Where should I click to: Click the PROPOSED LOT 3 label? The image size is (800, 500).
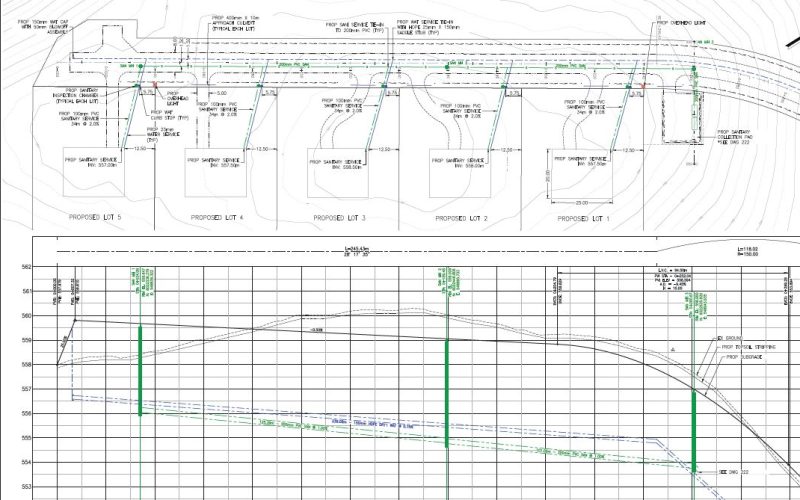coord(339,217)
